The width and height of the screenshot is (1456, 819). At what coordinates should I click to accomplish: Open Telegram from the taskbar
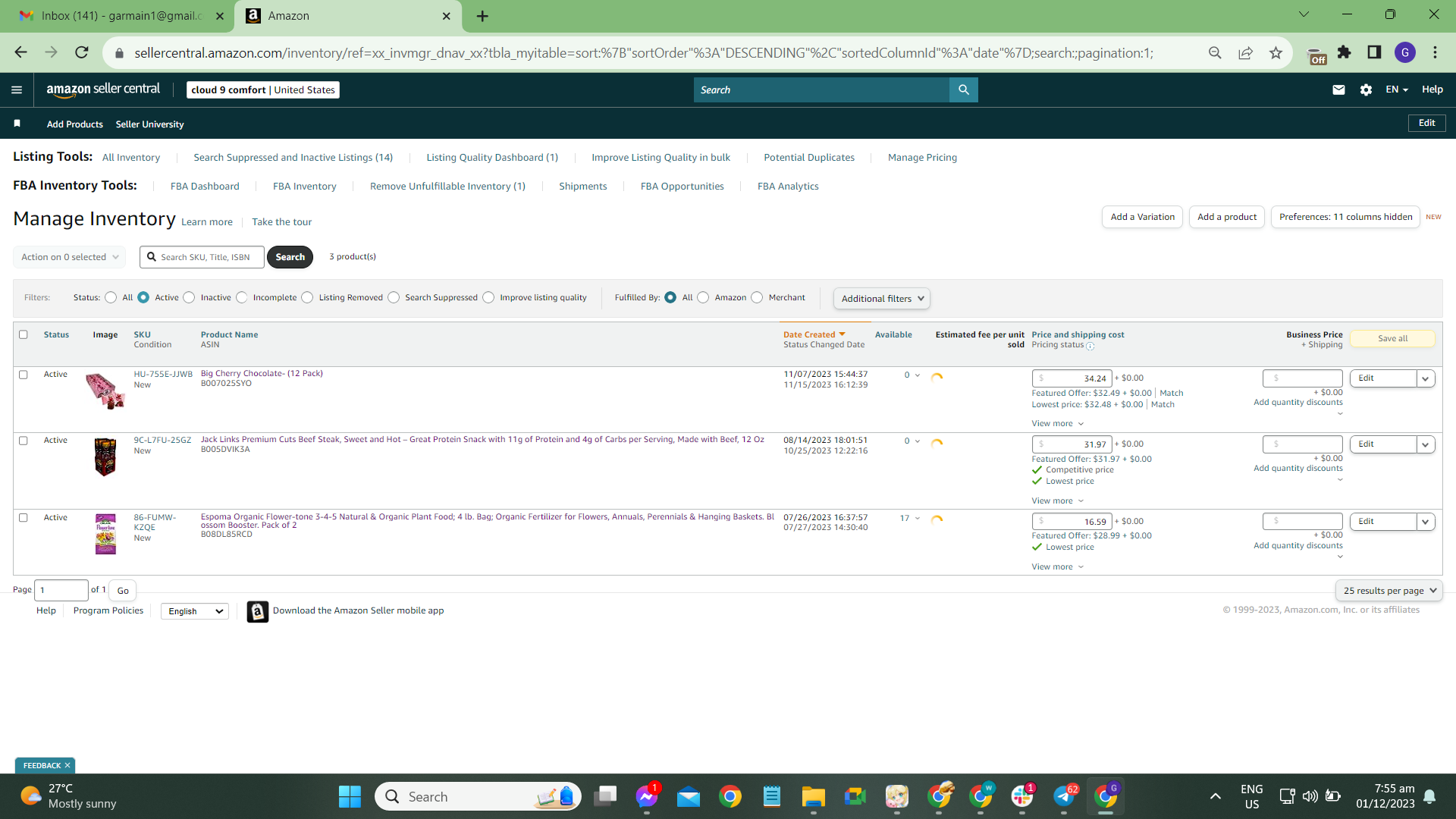click(x=1064, y=796)
